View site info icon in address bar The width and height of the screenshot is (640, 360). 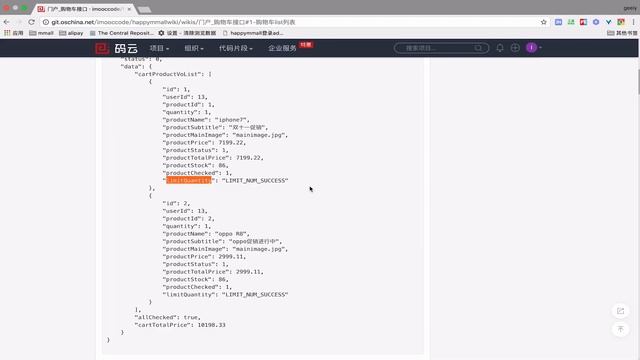pos(46,22)
